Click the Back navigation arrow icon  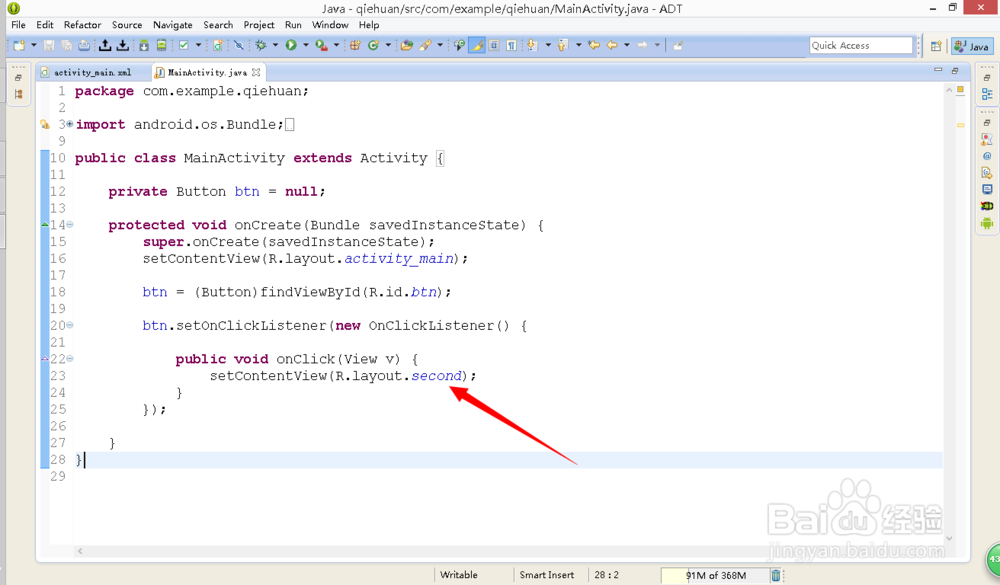pos(612,45)
